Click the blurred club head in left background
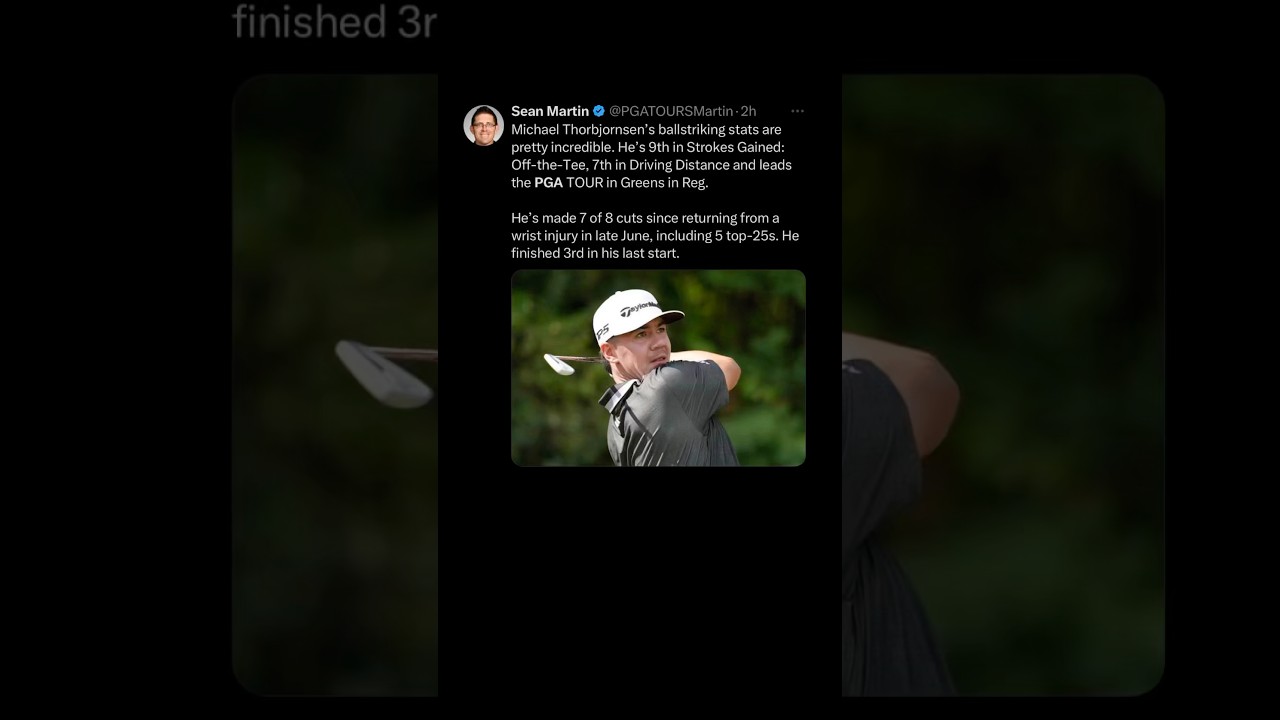This screenshot has height=720, width=1280. tap(382, 374)
